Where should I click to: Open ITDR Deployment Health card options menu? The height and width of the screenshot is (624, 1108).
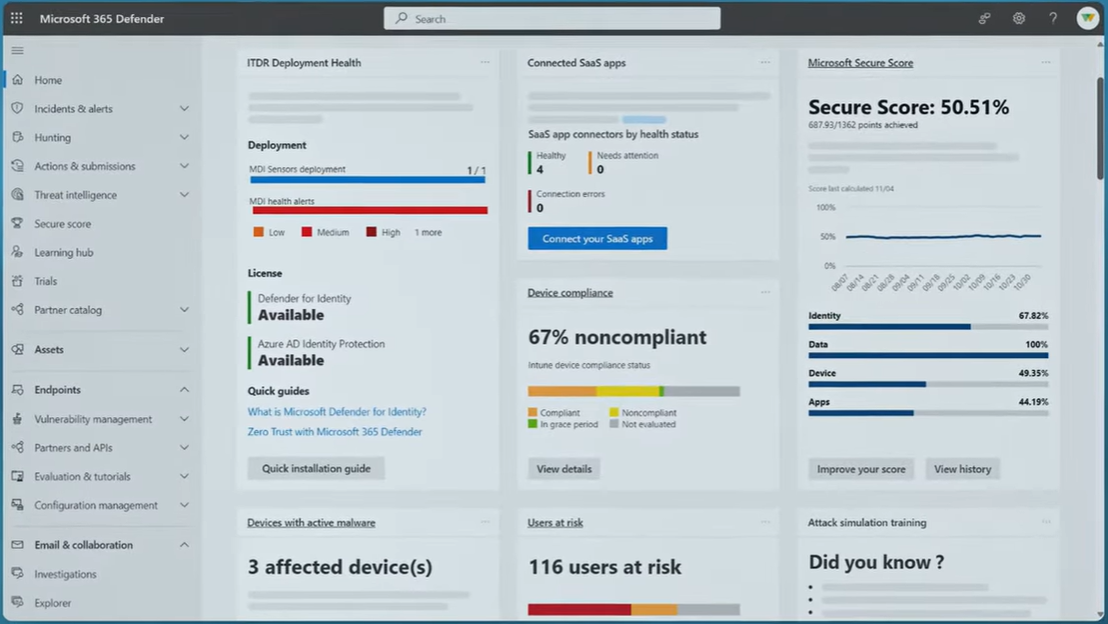pos(485,62)
